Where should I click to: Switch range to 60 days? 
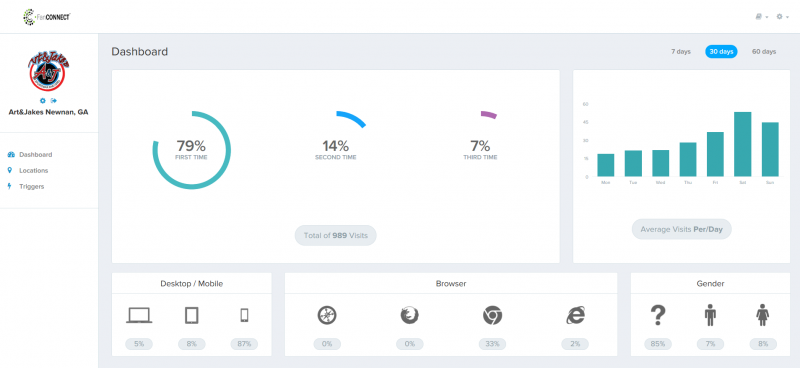(x=764, y=52)
